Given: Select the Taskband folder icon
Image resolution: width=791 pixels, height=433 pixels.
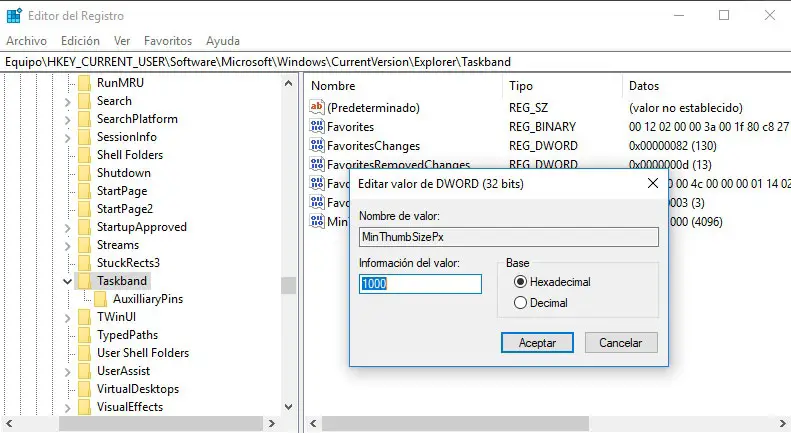Looking at the screenshot, I should coord(85,281).
